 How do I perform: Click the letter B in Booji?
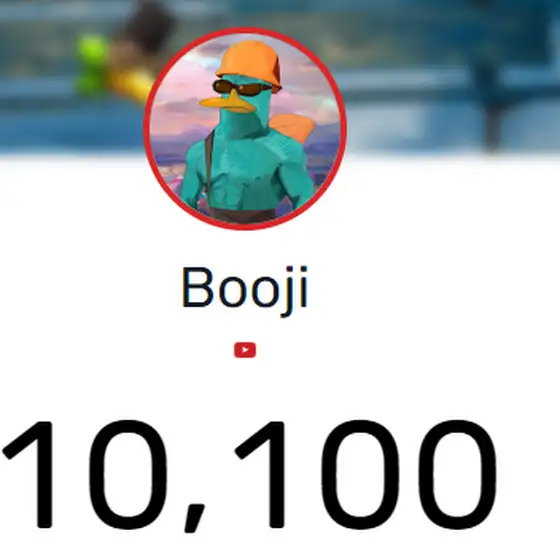(x=197, y=287)
